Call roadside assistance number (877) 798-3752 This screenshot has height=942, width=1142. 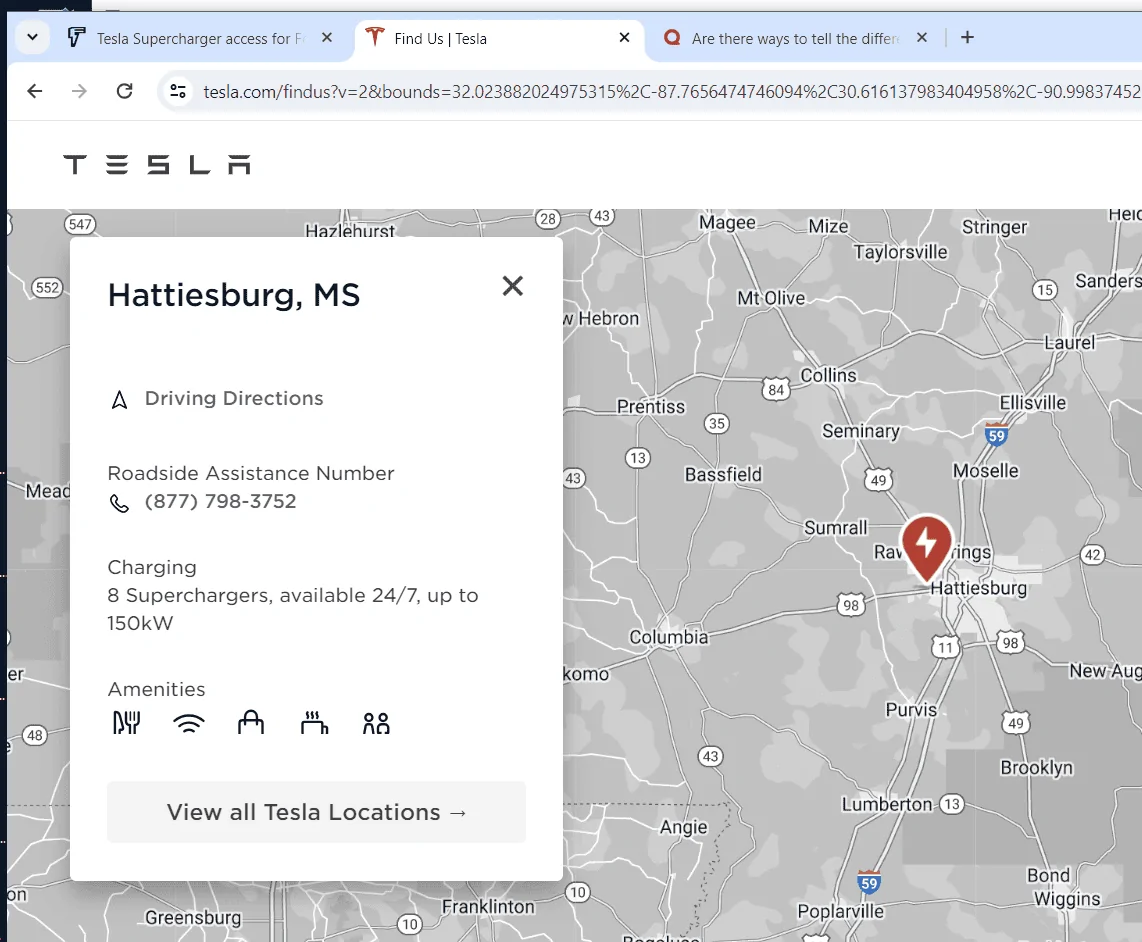pos(220,501)
